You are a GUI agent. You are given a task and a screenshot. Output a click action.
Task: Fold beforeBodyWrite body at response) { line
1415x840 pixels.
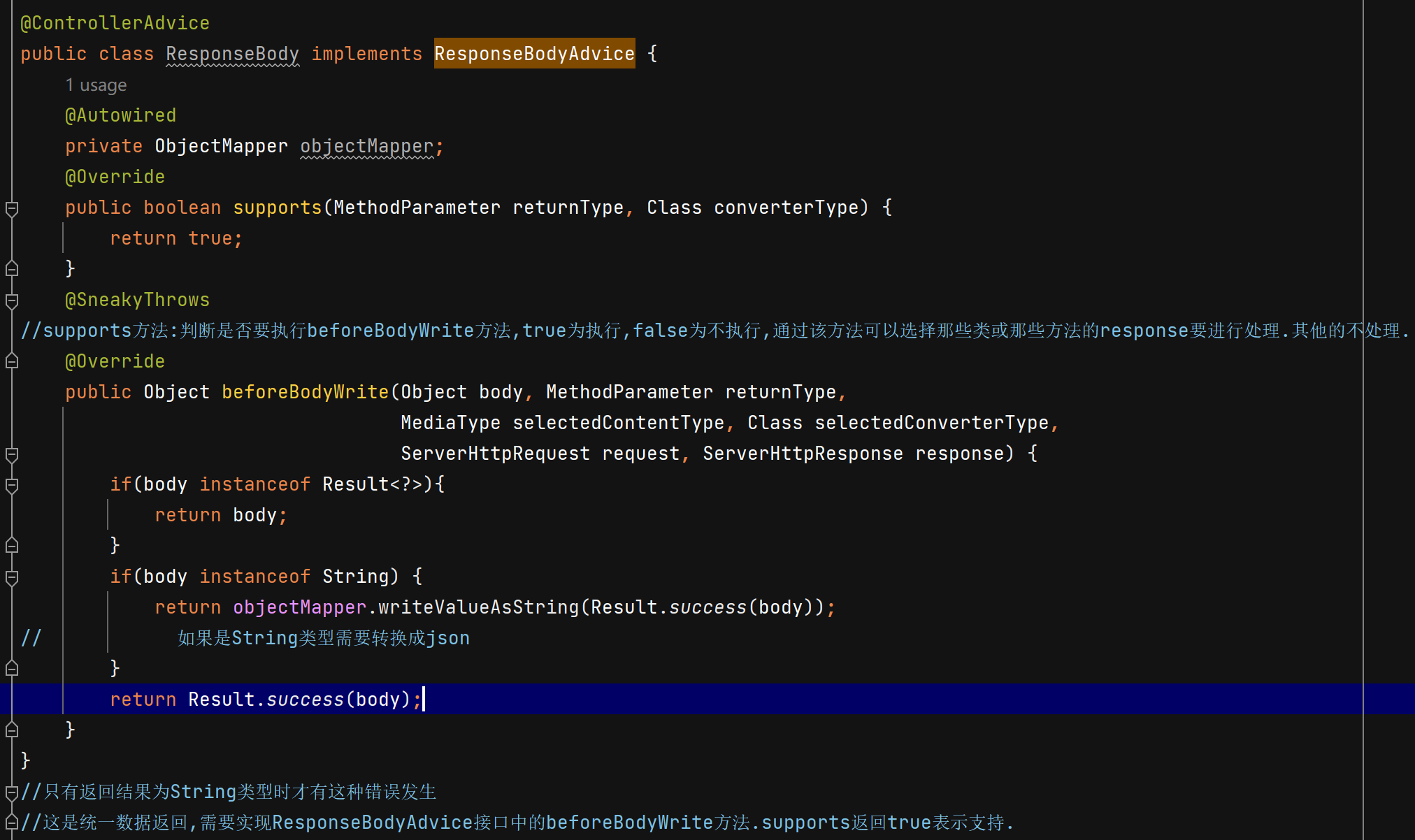(12, 454)
